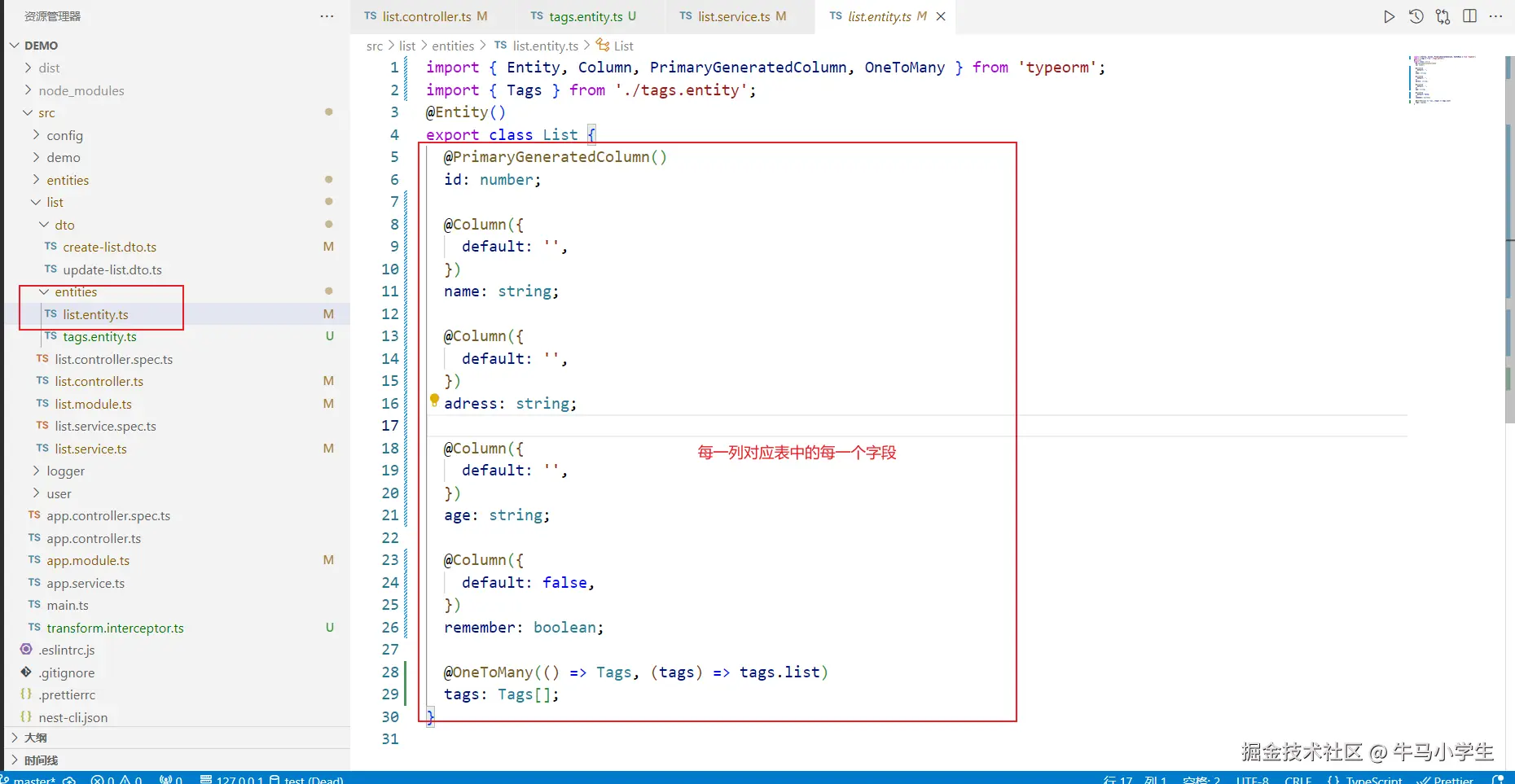
Task: Open main.ts in the explorer
Action: pyautogui.click(x=68, y=605)
